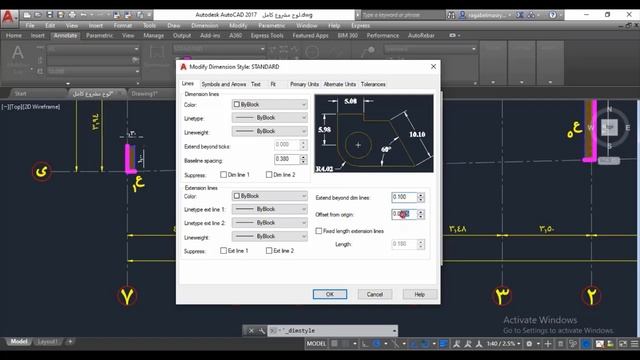The image size is (640, 360).
Task: Click the grid display icon in status bar
Action: pos(334,344)
